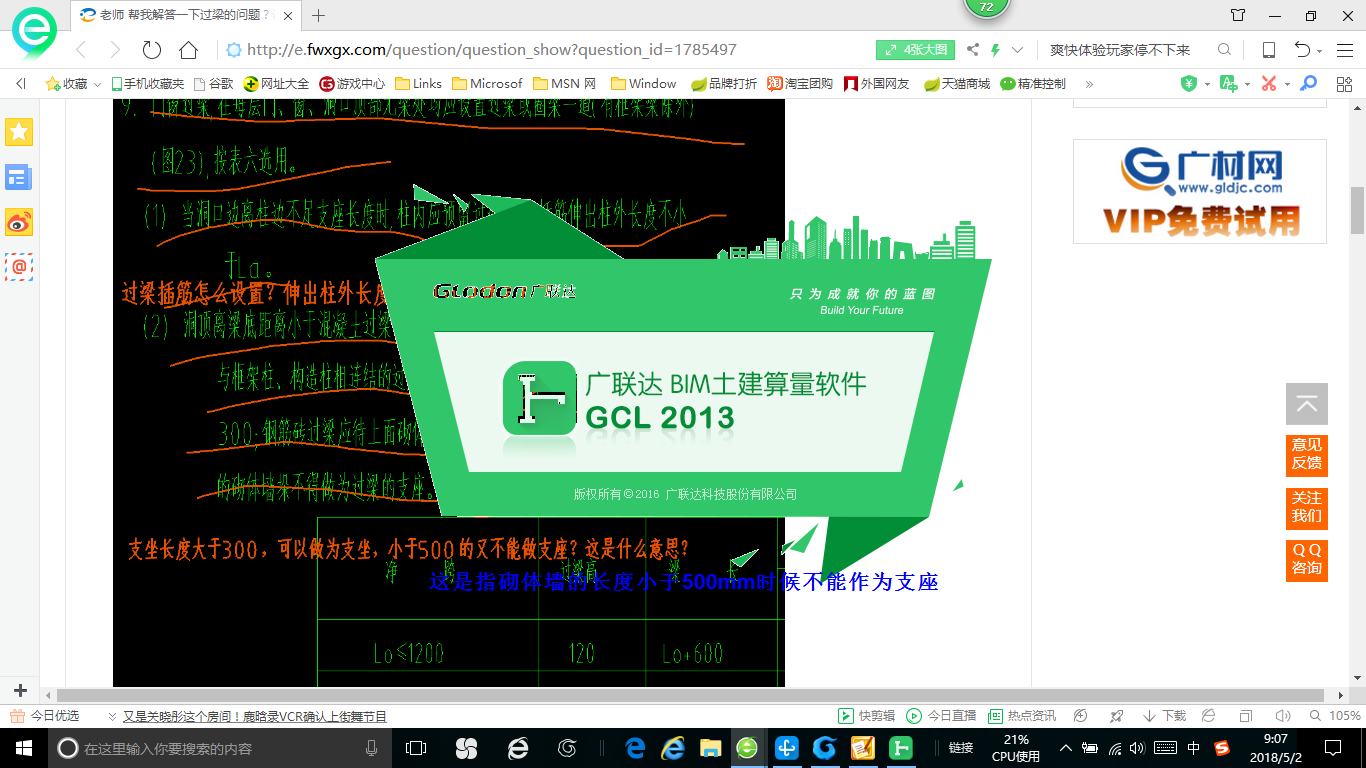Click the browser forward arrow
The image size is (1366, 768).
[x=115, y=50]
